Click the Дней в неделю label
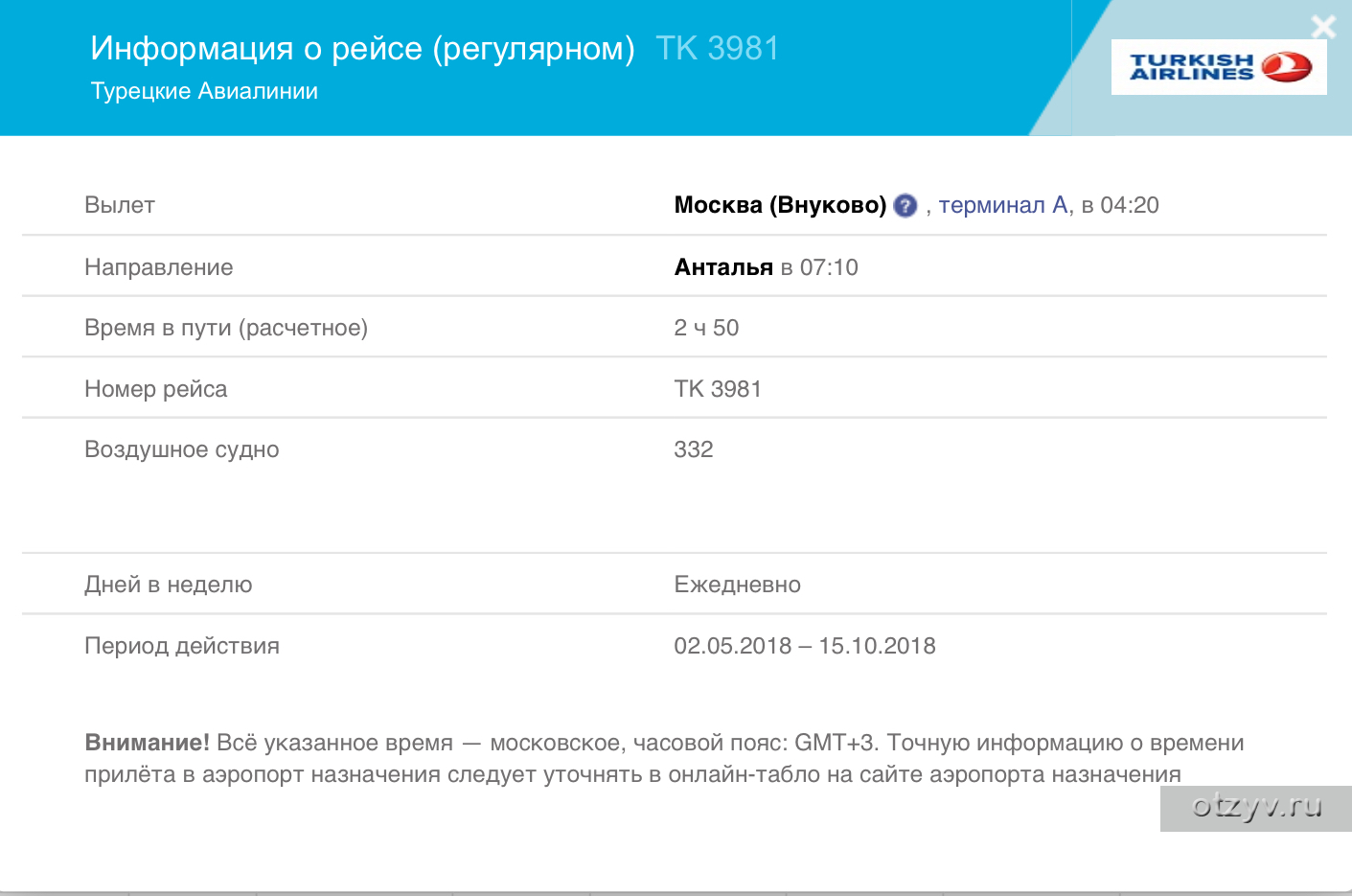This screenshot has width=1352, height=896. point(169,585)
